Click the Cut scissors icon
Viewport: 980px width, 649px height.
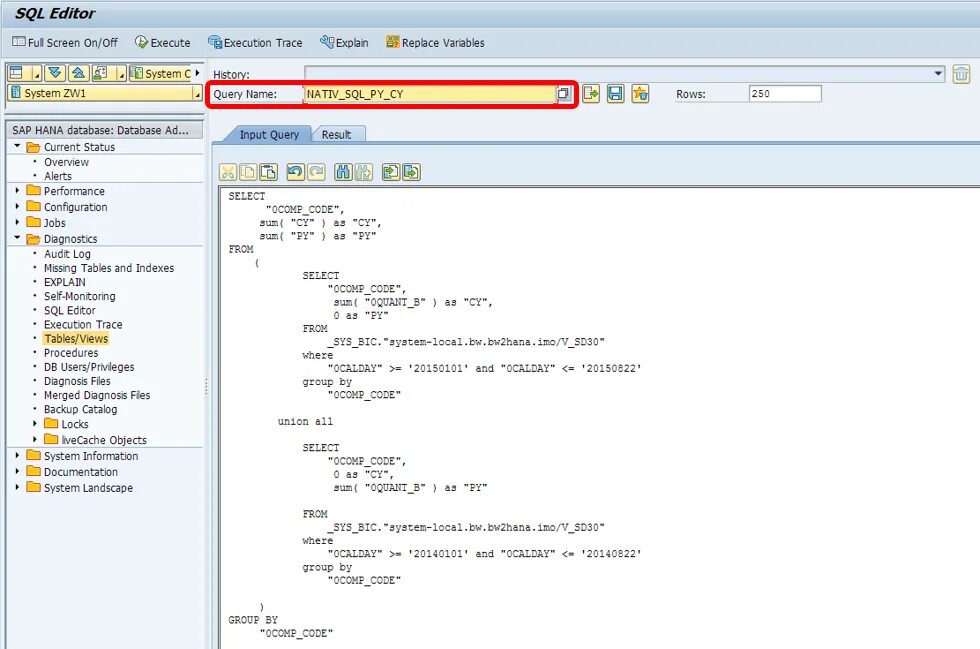228,172
